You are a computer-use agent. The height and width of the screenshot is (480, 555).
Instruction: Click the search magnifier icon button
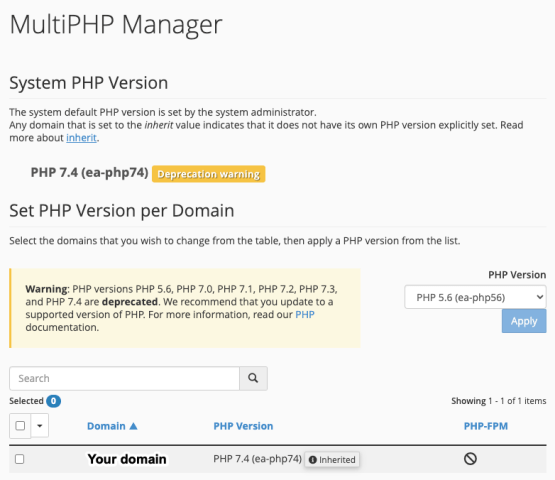click(x=253, y=378)
